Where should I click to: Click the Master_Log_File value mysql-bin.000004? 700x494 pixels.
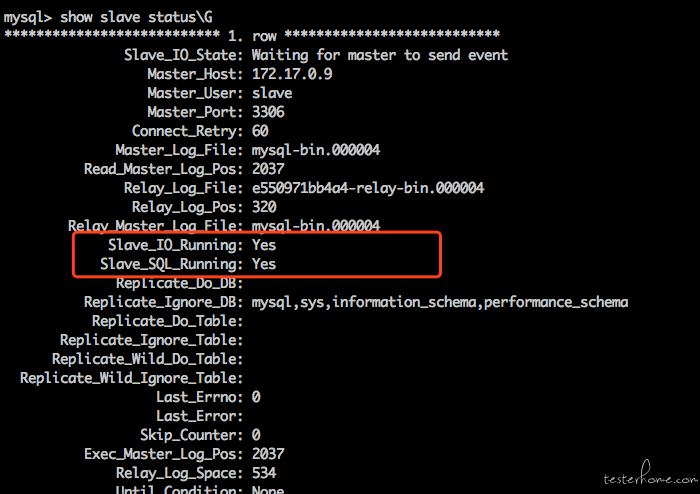316,150
